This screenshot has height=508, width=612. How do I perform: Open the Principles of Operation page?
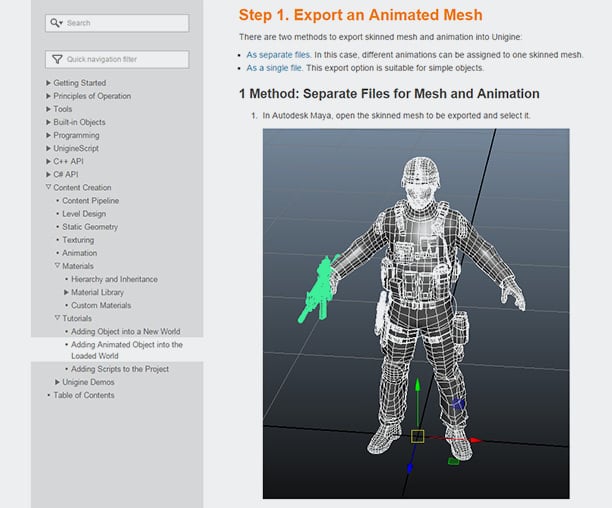pos(92,96)
